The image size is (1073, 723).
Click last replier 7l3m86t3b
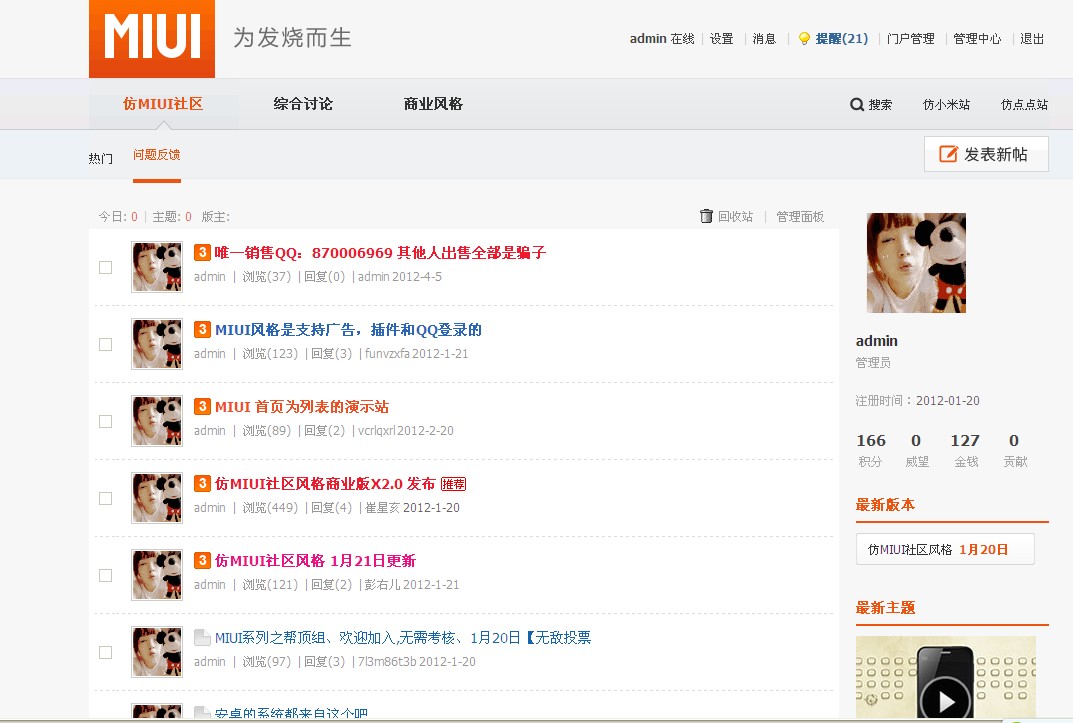tap(387, 661)
